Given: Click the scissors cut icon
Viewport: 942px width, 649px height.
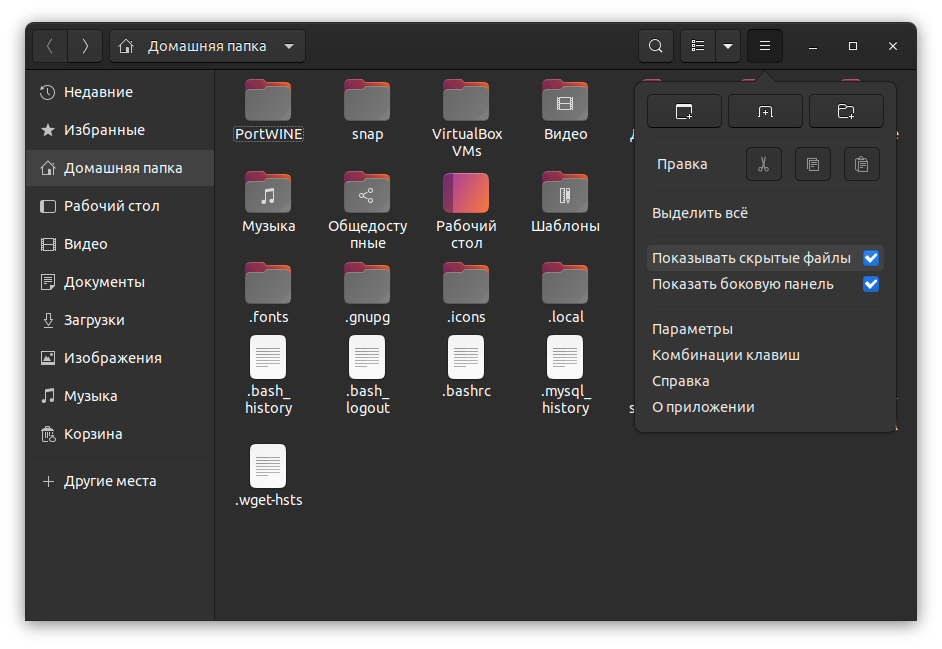Looking at the screenshot, I should 764,164.
